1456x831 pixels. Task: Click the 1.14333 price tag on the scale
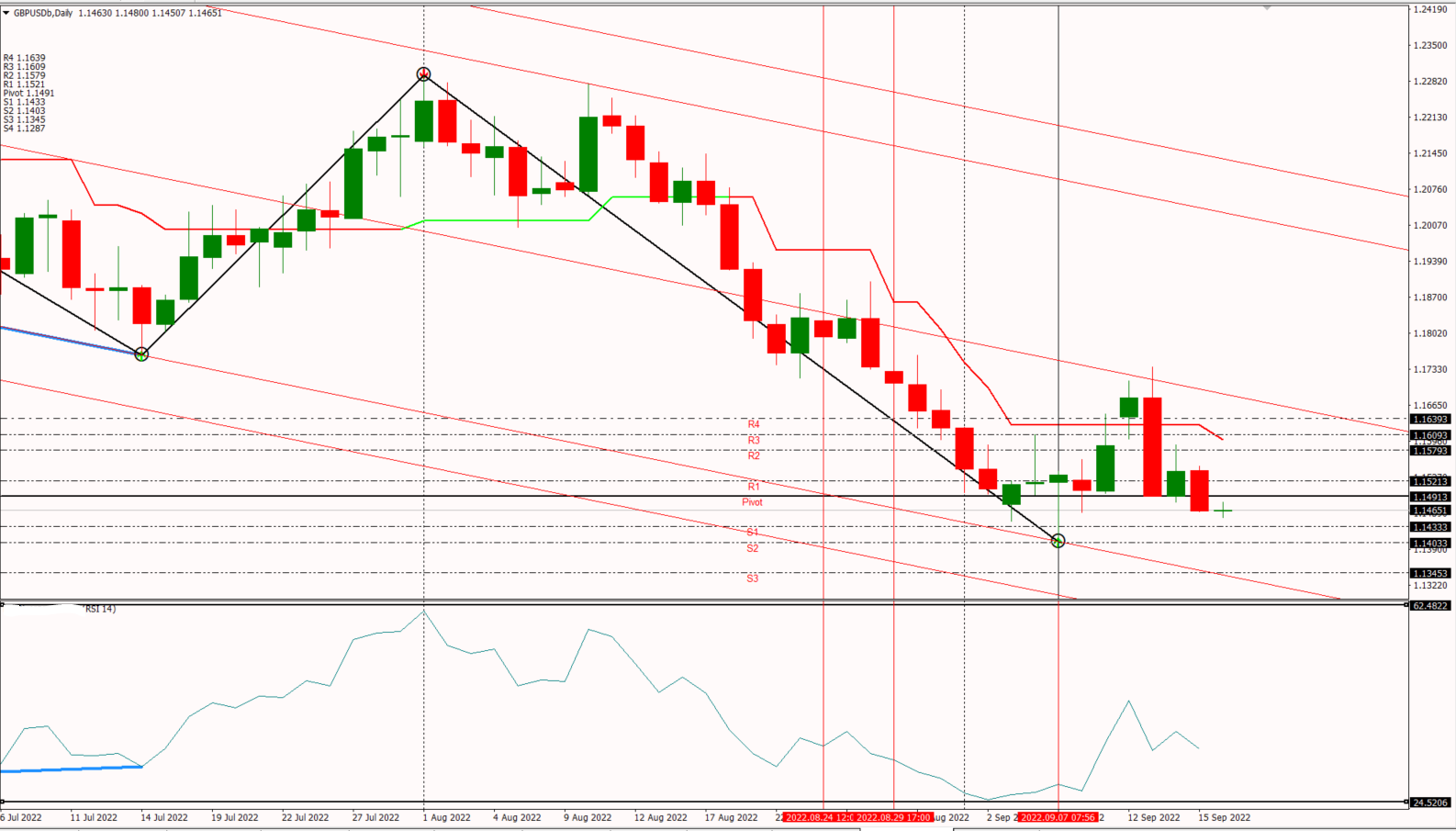point(1430,527)
